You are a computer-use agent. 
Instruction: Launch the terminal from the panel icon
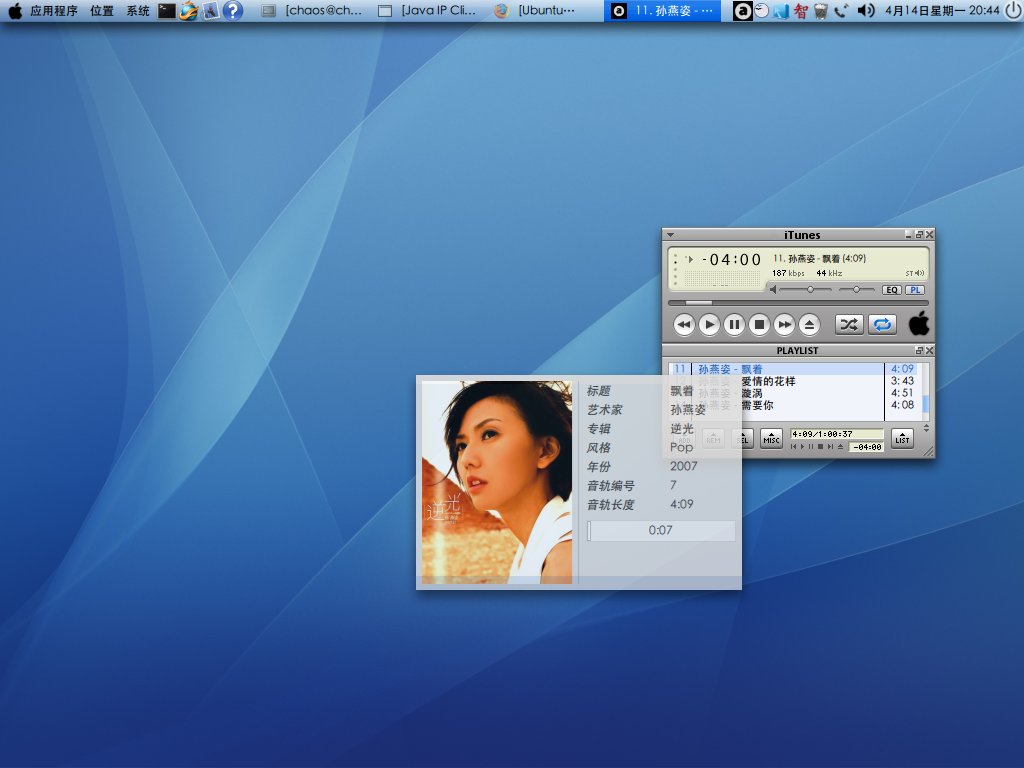167,10
